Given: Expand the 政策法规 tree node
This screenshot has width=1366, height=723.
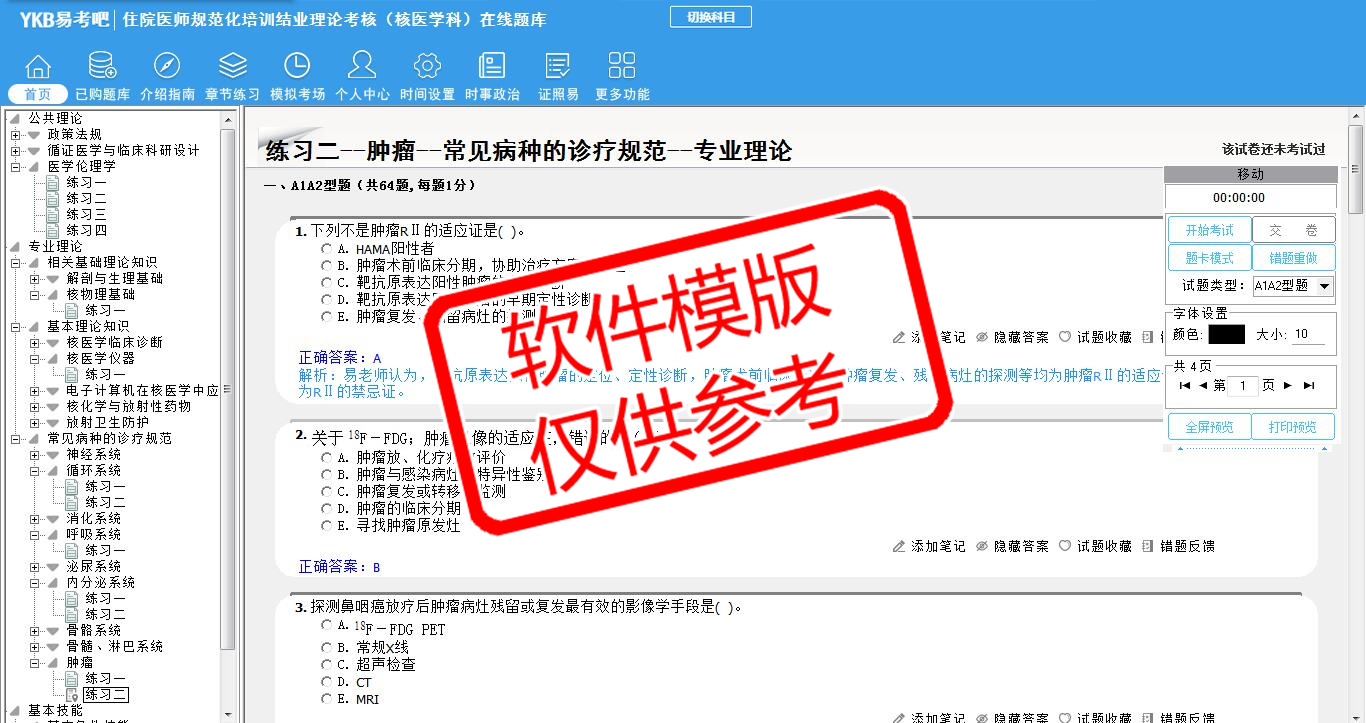Looking at the screenshot, I should [16, 134].
